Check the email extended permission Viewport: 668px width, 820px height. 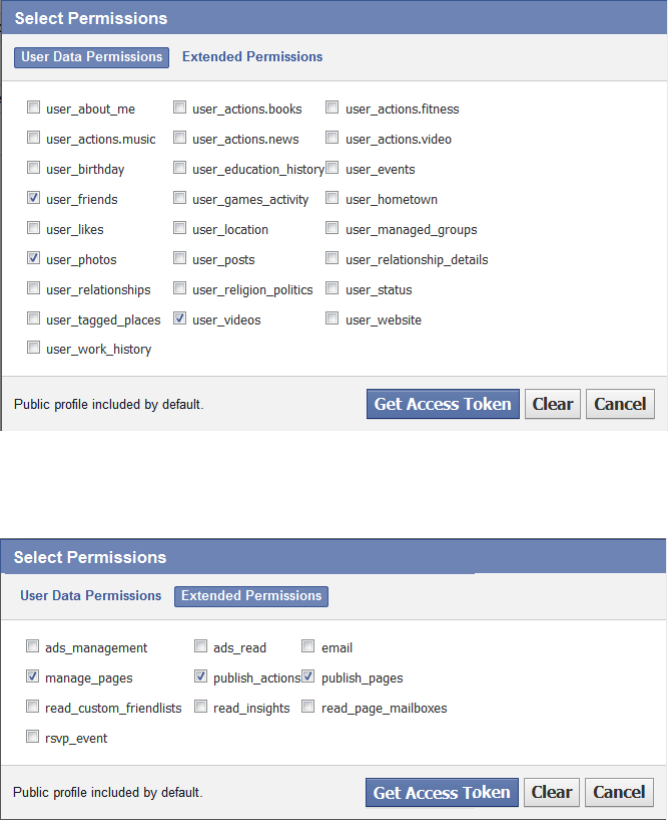click(x=309, y=647)
